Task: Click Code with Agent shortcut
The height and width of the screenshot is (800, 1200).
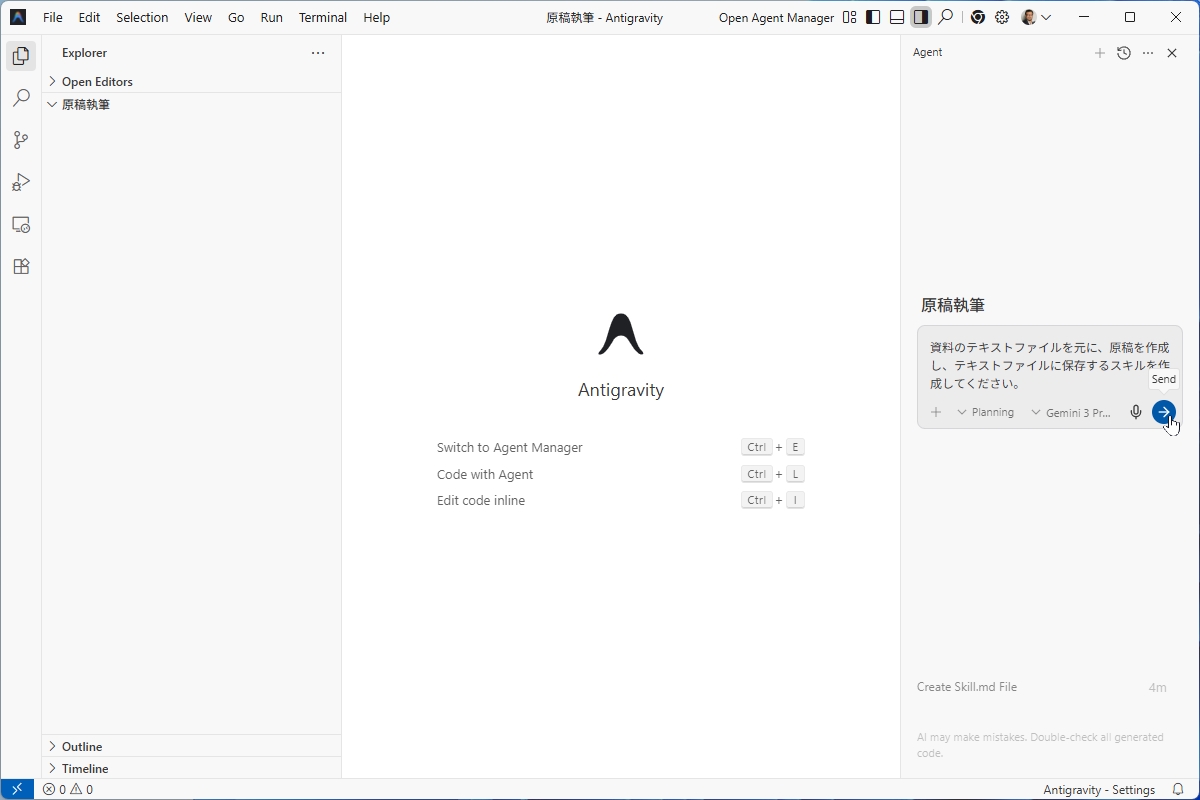Action: pos(485,474)
